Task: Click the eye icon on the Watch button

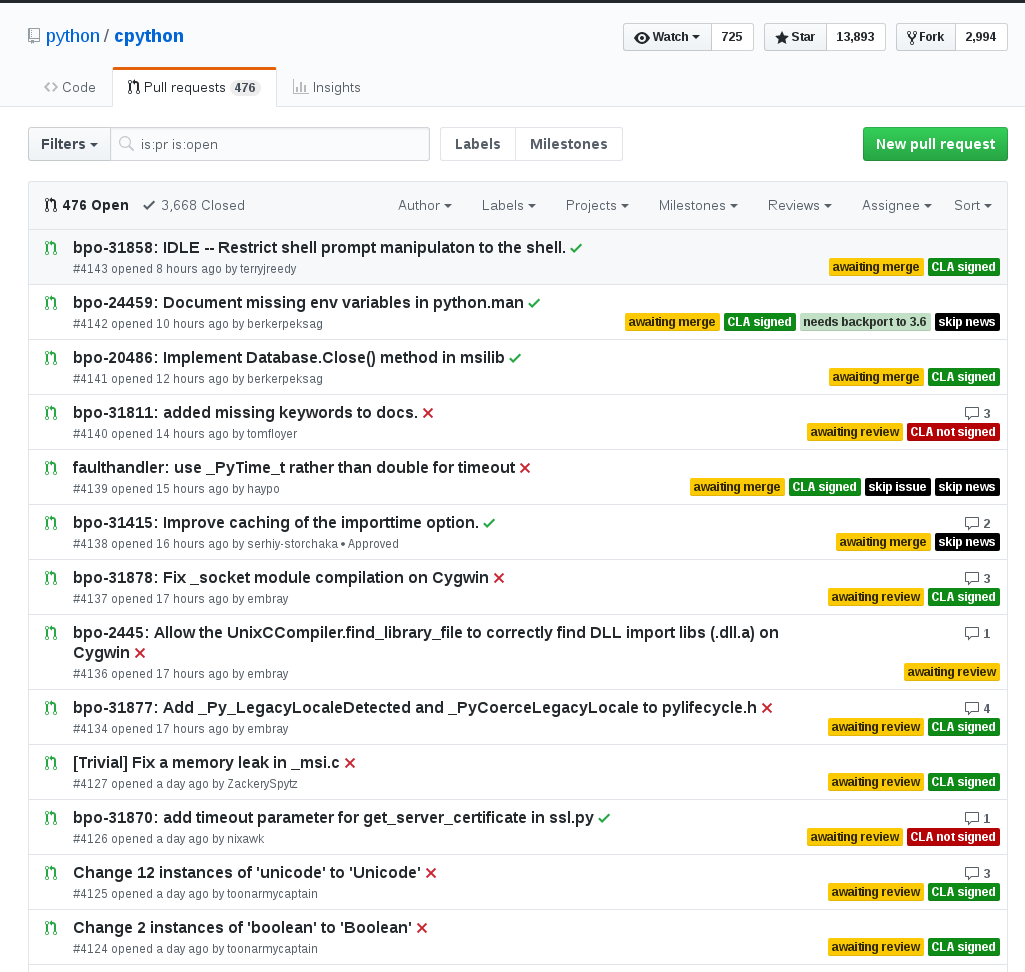Action: (642, 37)
